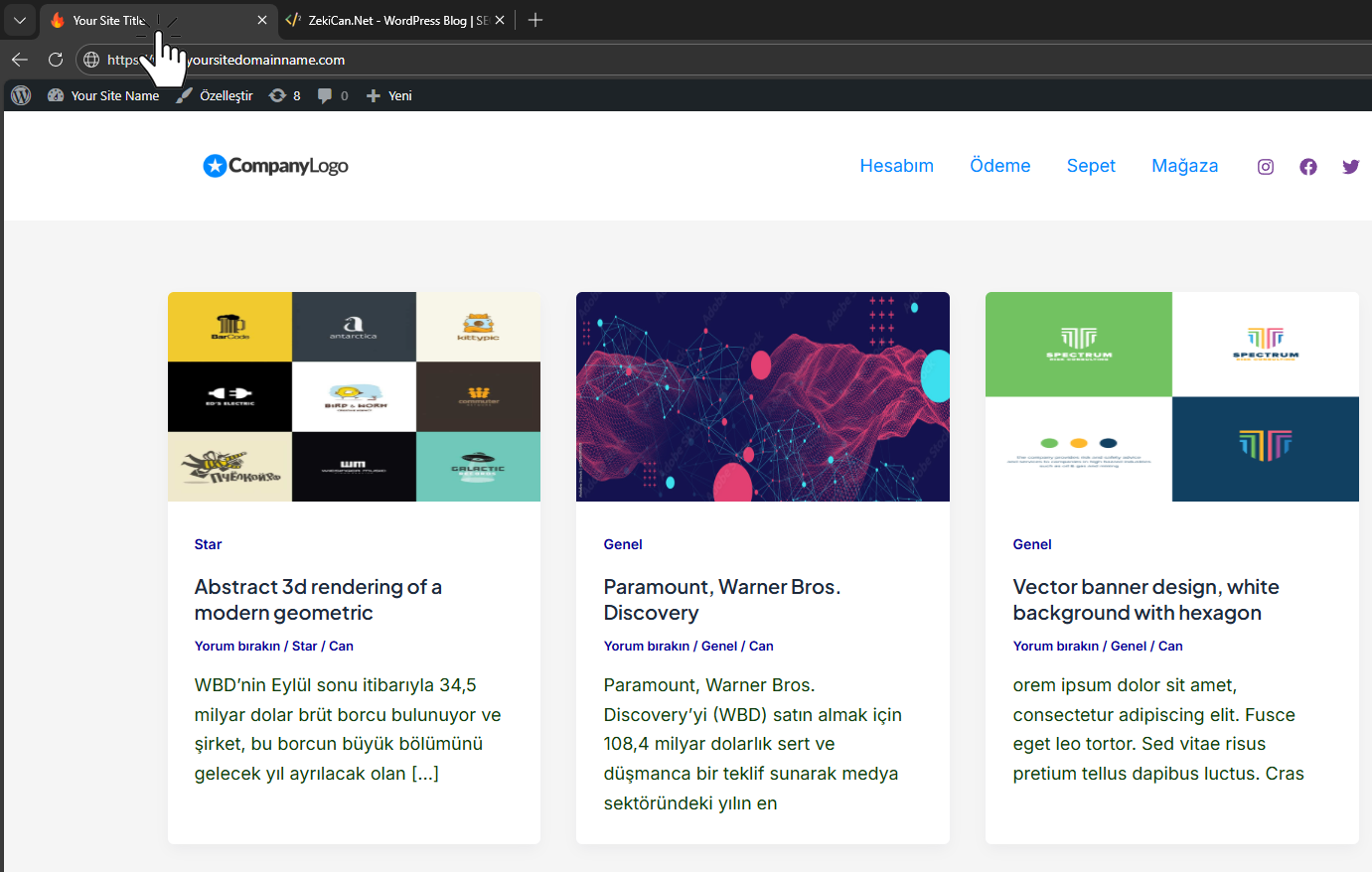Open the updates icon showing 8
Viewport: 1372px width, 872px height.
tap(284, 95)
